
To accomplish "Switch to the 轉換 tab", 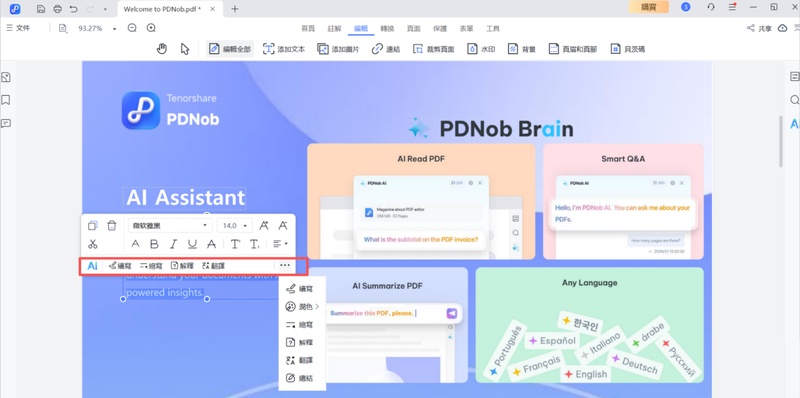I will tap(387, 29).
